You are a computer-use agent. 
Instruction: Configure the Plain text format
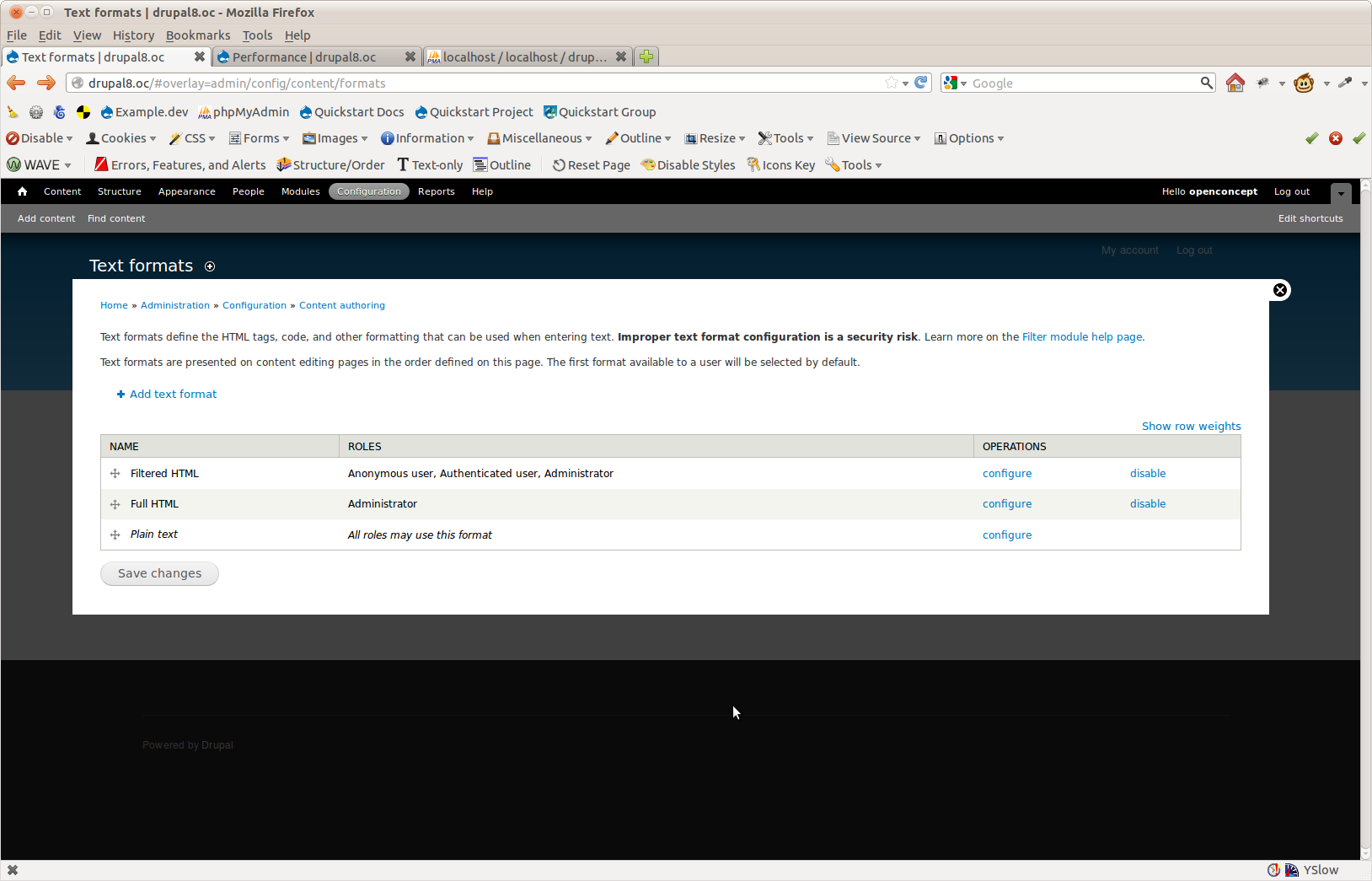tap(1007, 535)
